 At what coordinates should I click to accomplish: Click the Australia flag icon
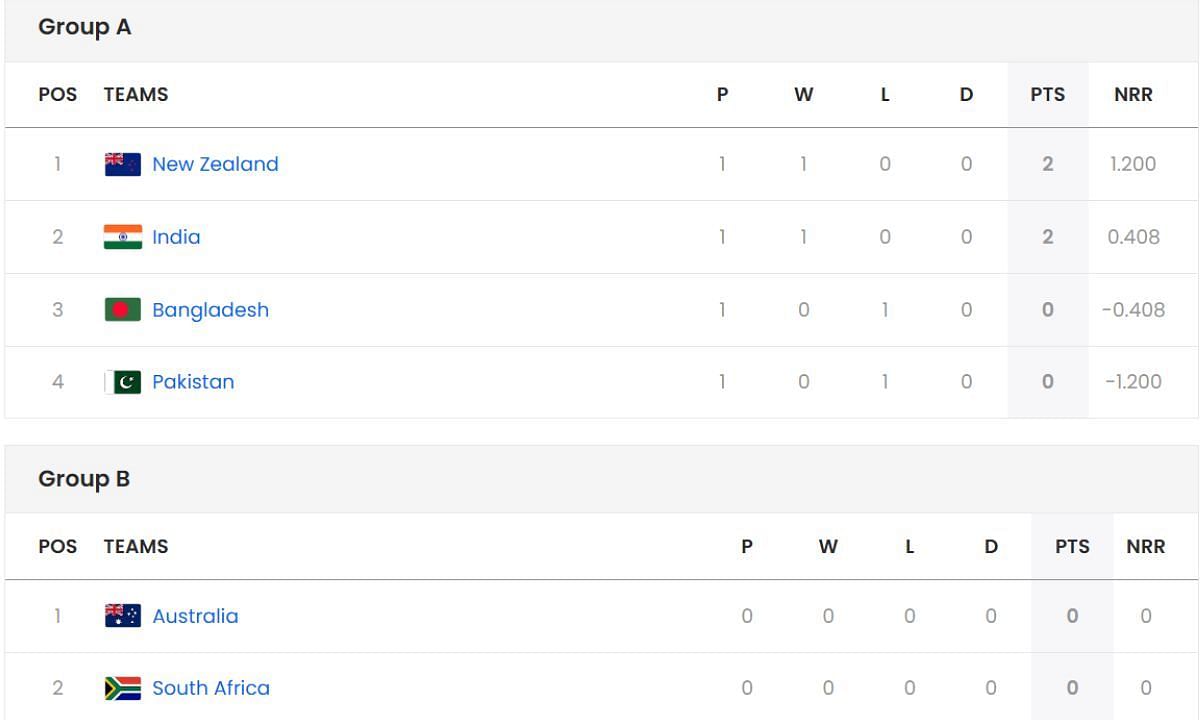(123, 616)
